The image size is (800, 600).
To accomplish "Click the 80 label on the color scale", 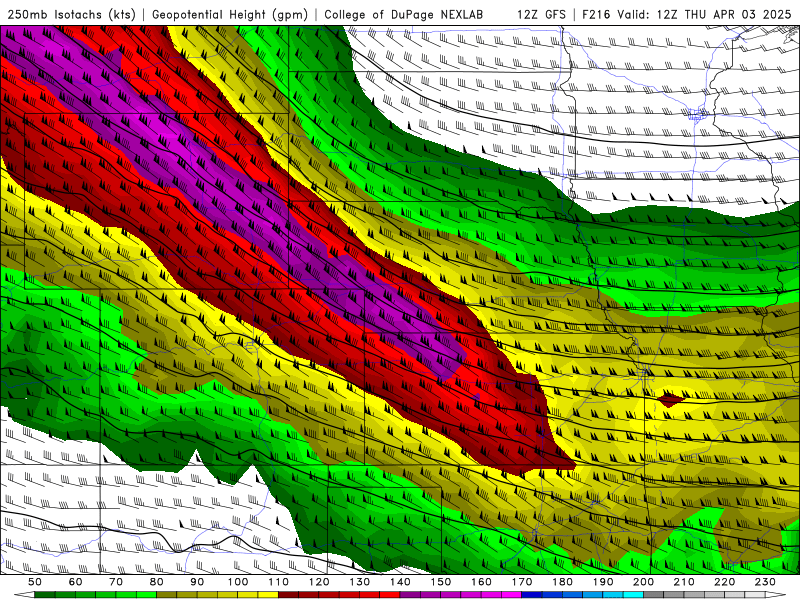I will (x=157, y=582).
